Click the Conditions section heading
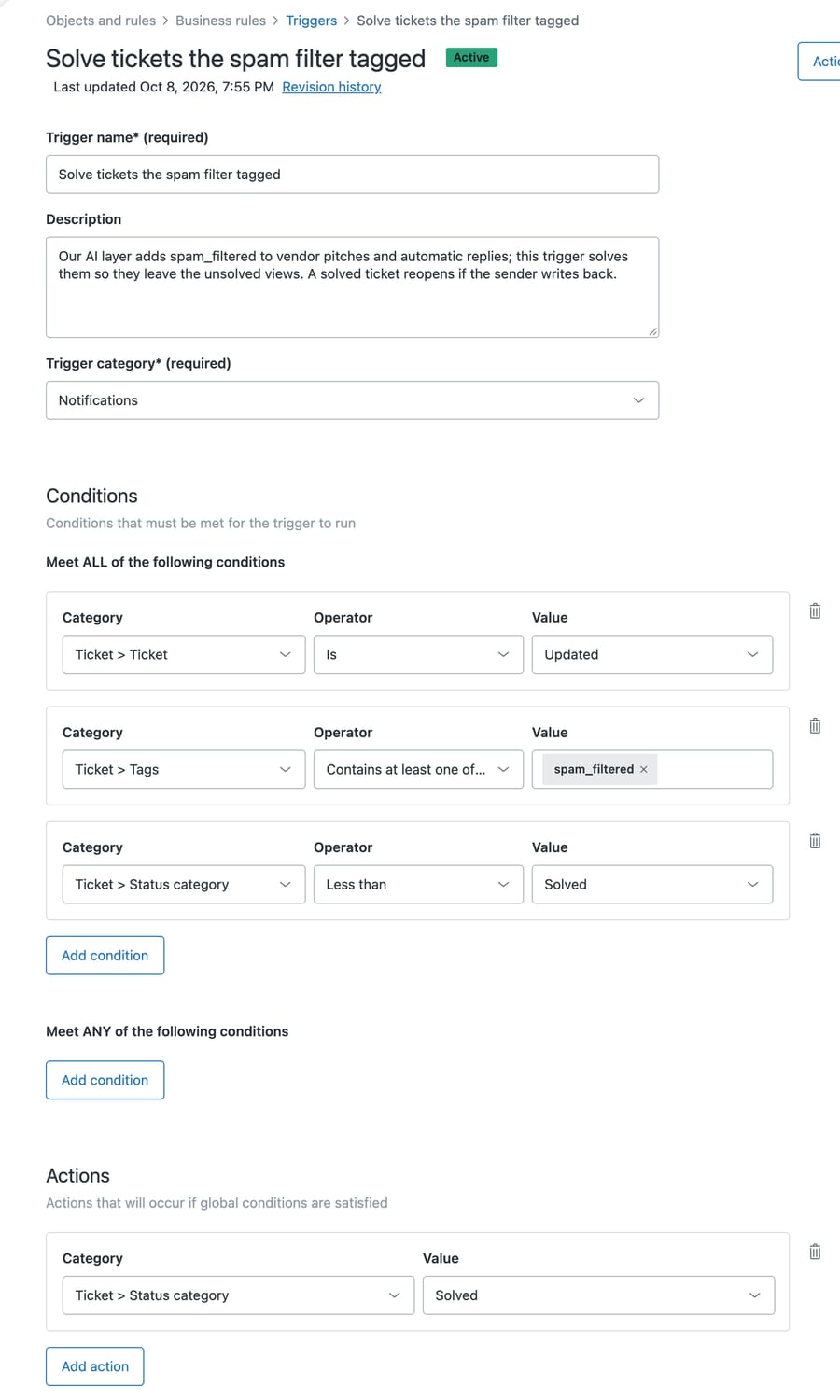 pos(91,496)
